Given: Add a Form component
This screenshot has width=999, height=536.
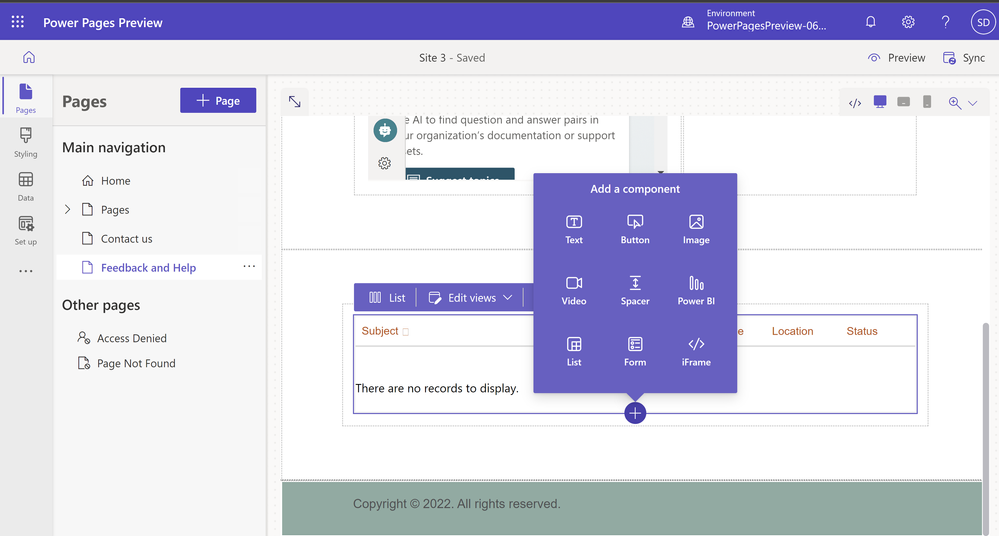Looking at the screenshot, I should point(635,352).
